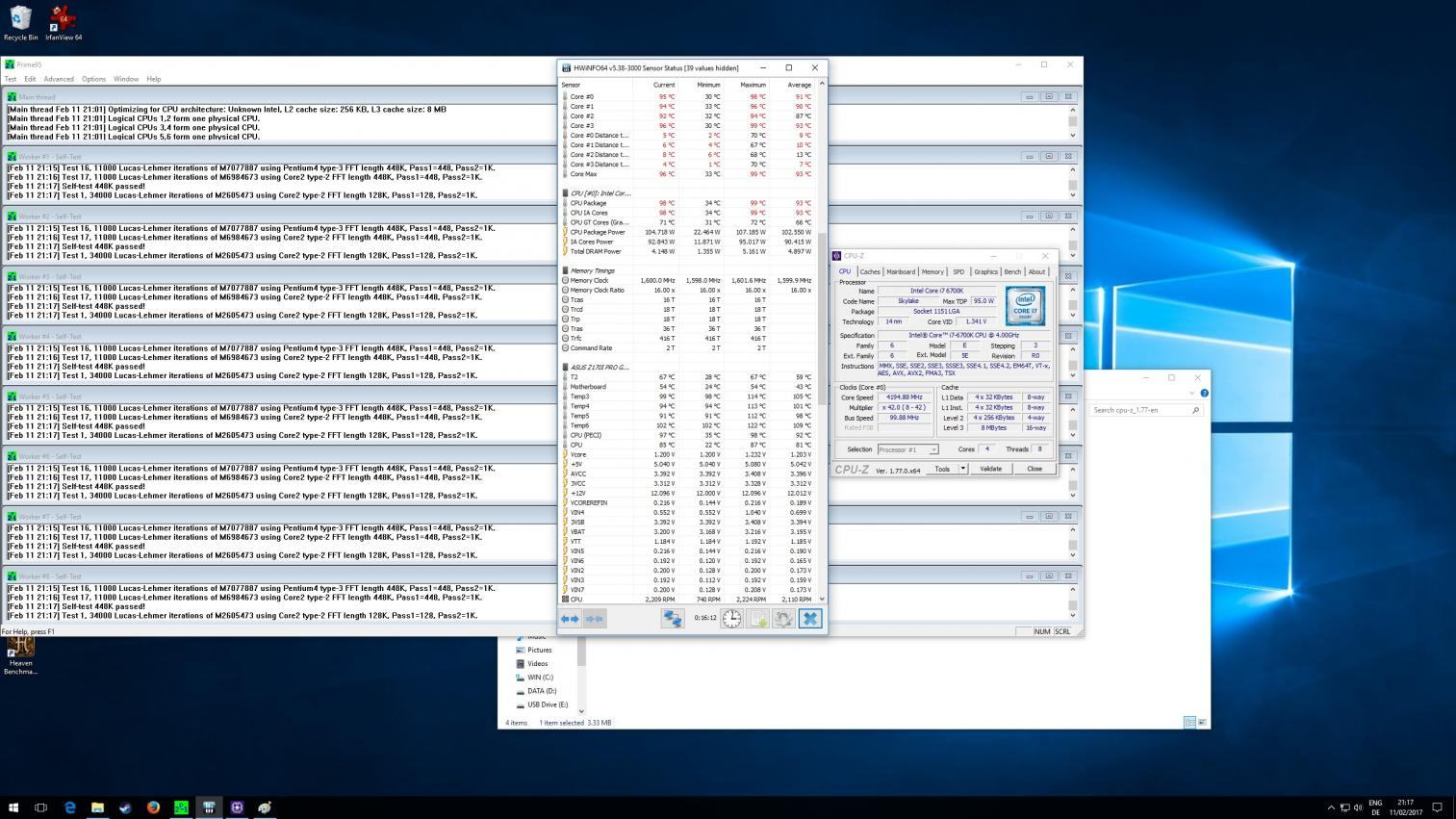Select the Core Max sensor row
Image resolution: width=1456 pixels, height=819 pixels.
[688, 174]
